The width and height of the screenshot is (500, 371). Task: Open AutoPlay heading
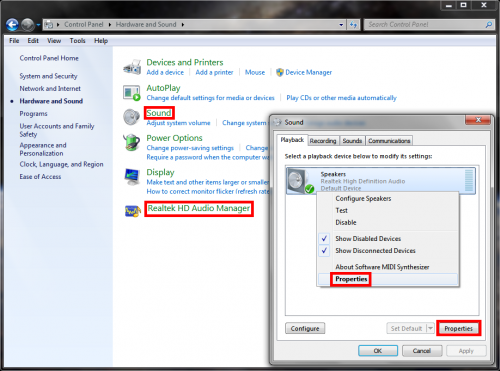163,88
